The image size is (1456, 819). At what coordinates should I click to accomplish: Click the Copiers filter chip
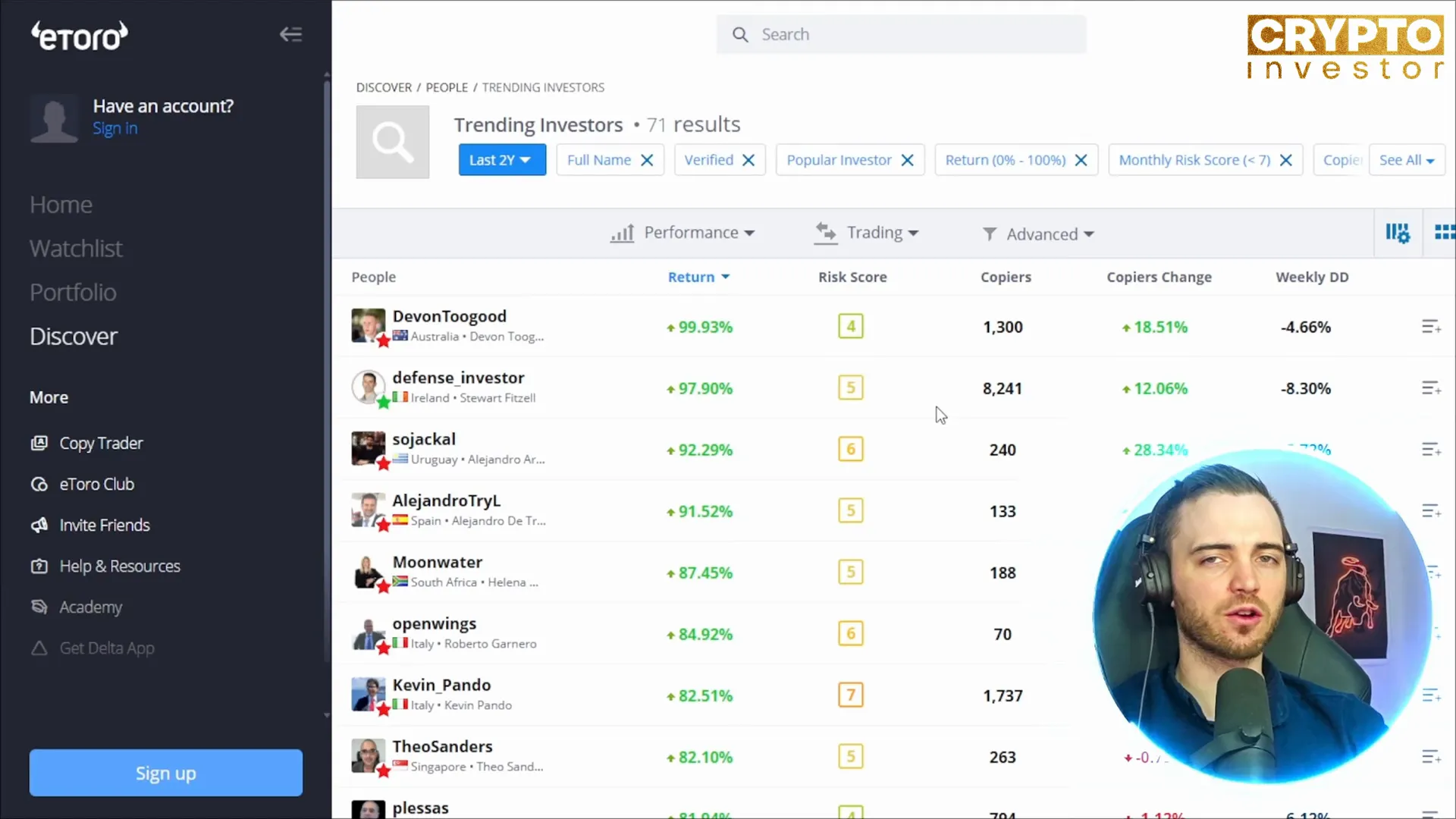click(x=1340, y=160)
